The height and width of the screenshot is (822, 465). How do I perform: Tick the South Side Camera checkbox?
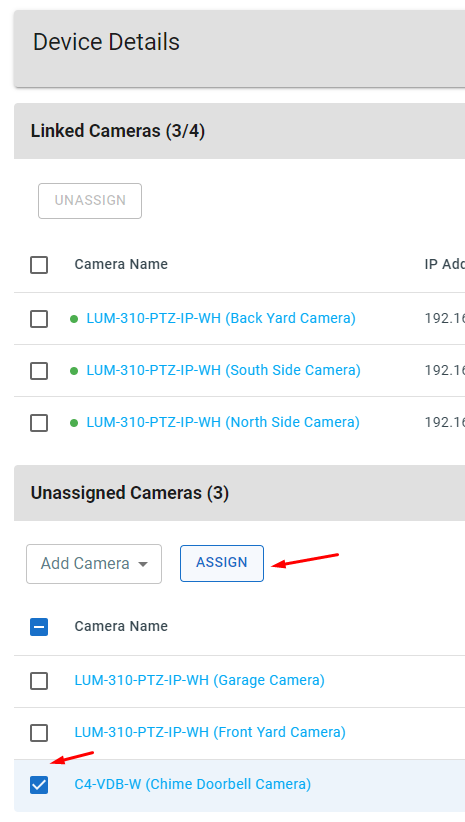click(39, 371)
